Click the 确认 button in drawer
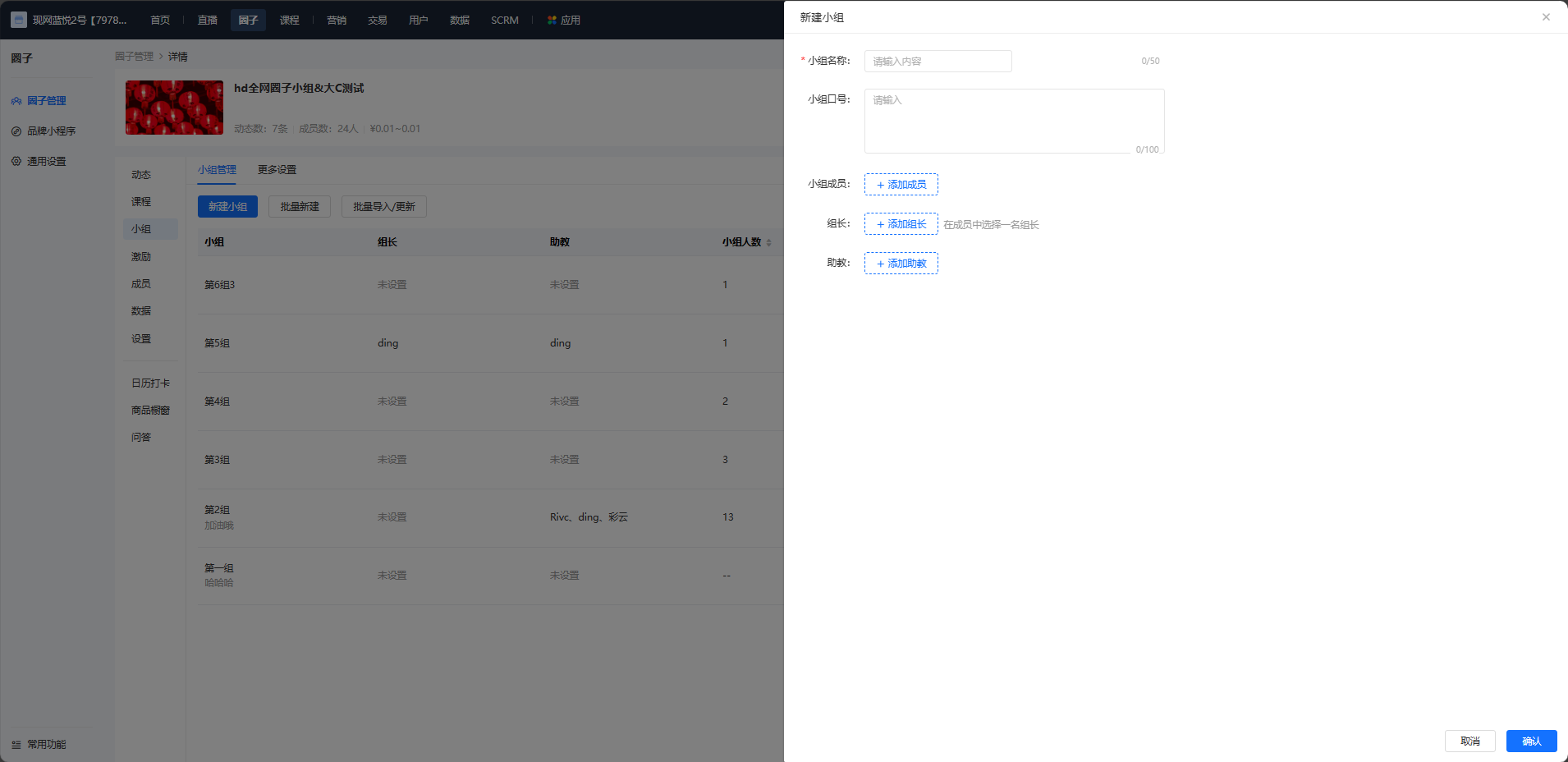The height and width of the screenshot is (762, 1568). 1532,741
